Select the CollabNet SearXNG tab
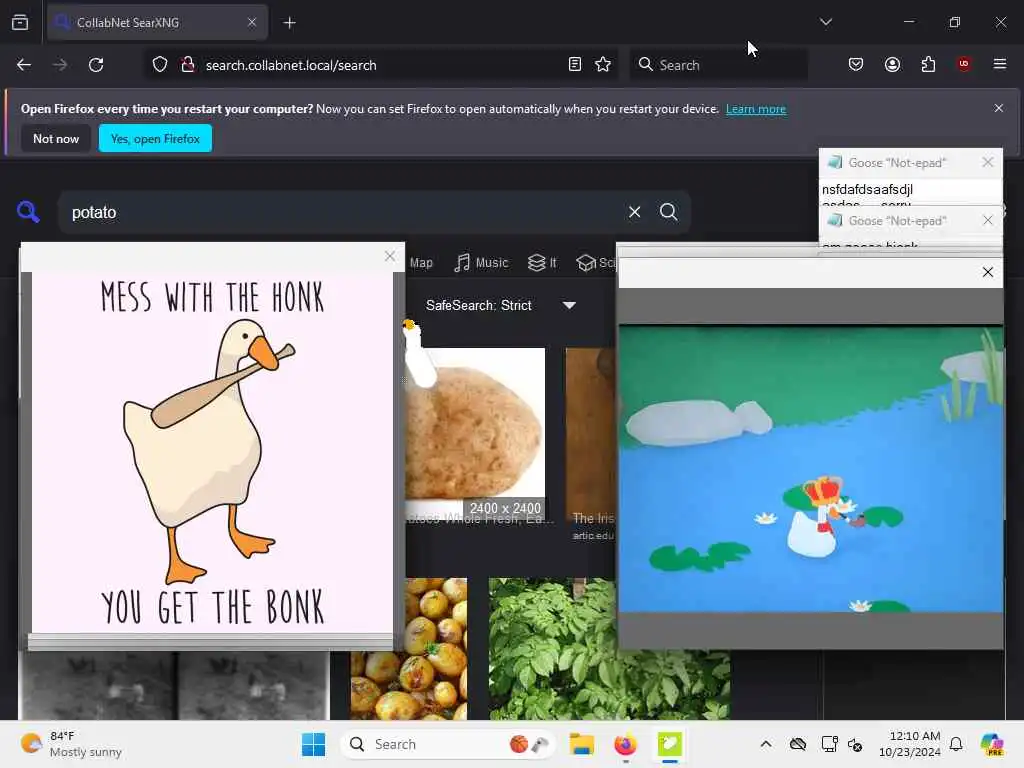Screen dimensions: 1024x768 tap(157, 23)
